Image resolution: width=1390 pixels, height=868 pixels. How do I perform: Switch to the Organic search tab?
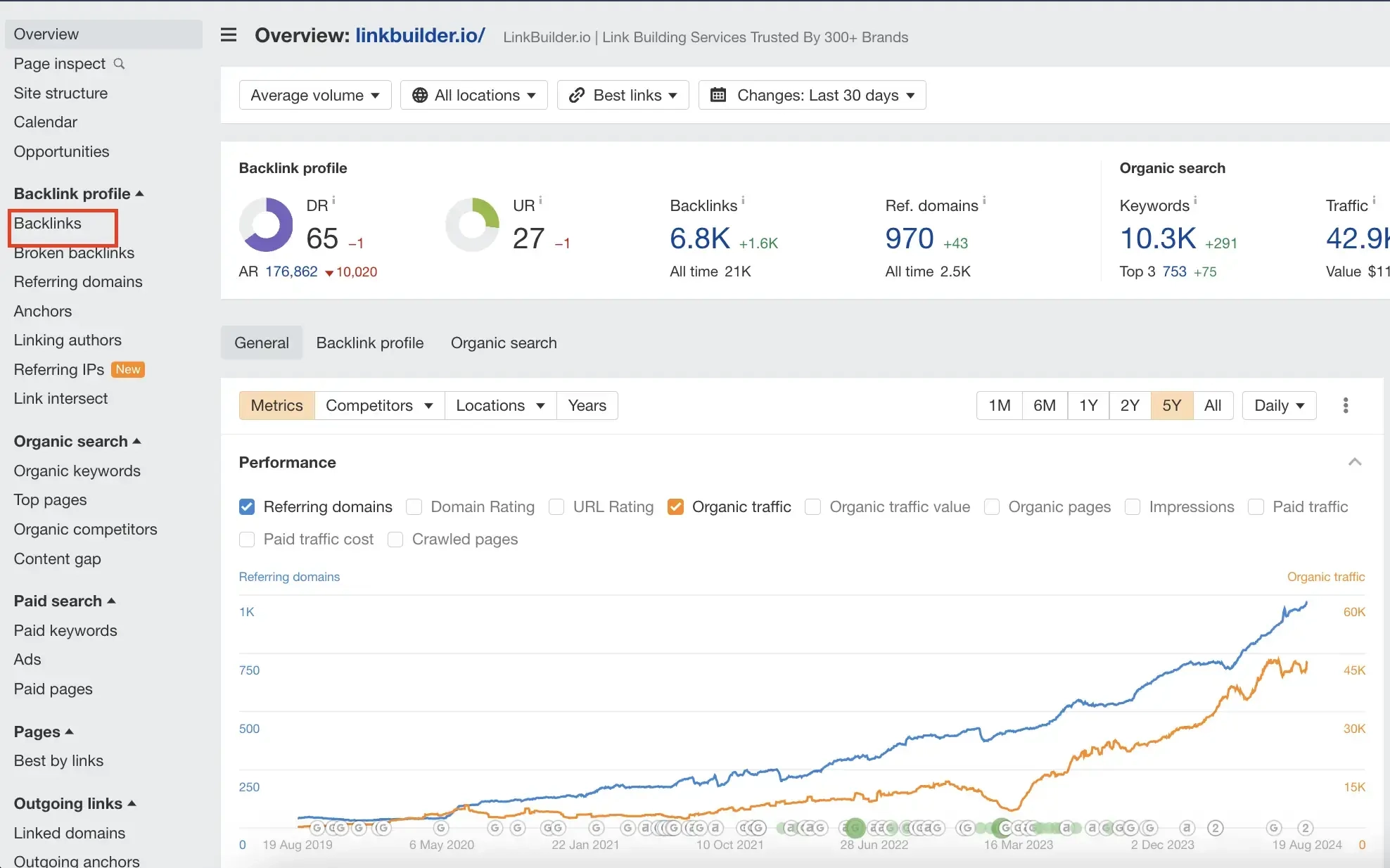(504, 343)
